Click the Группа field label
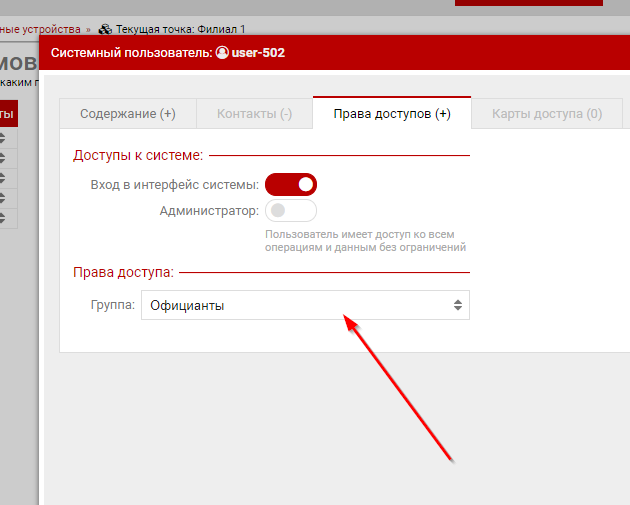Image resolution: width=630 pixels, height=505 pixels. pos(112,305)
